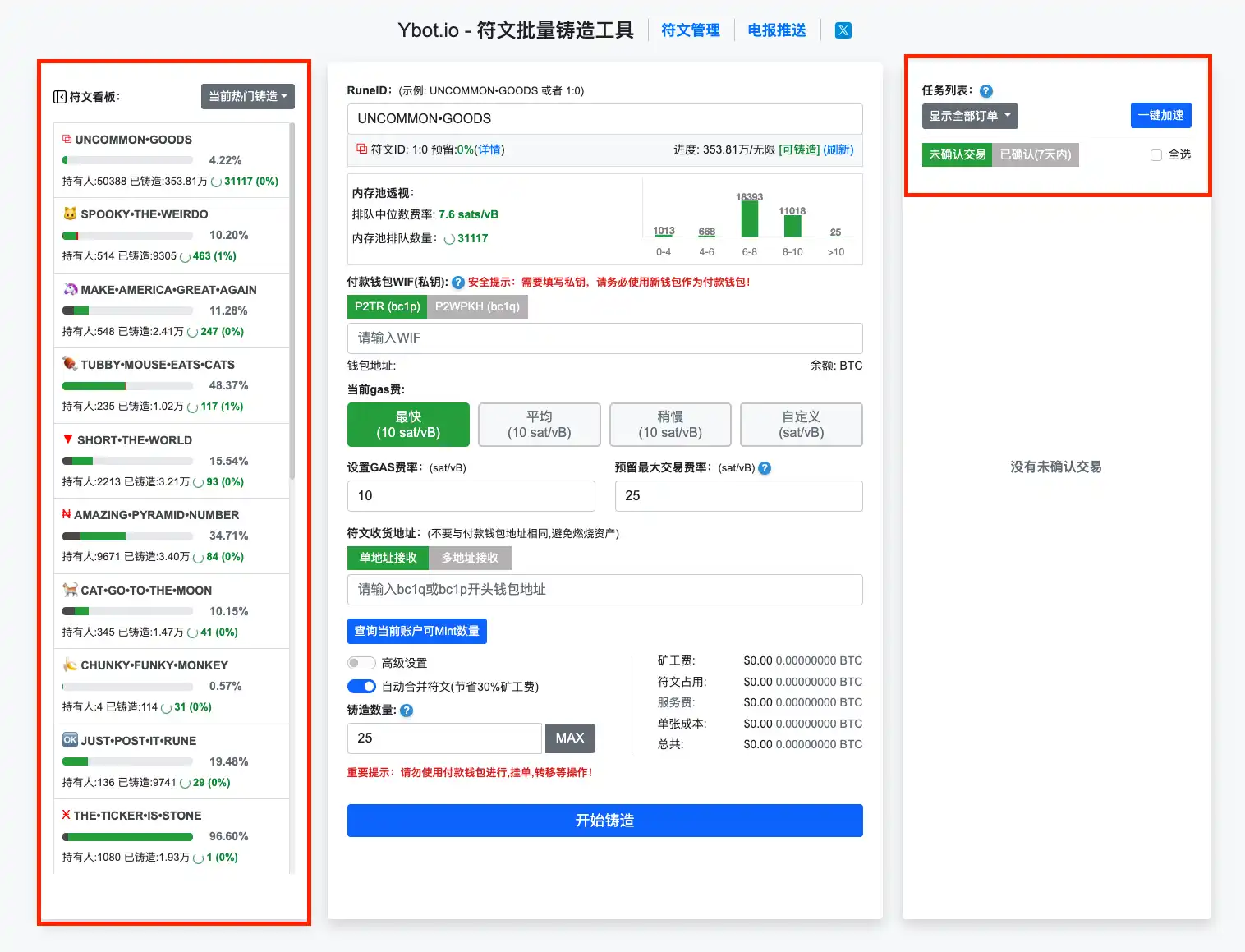This screenshot has height=952, width=1245.
Task: Click the X (Twitter) icon in the header
Action: [843, 30]
